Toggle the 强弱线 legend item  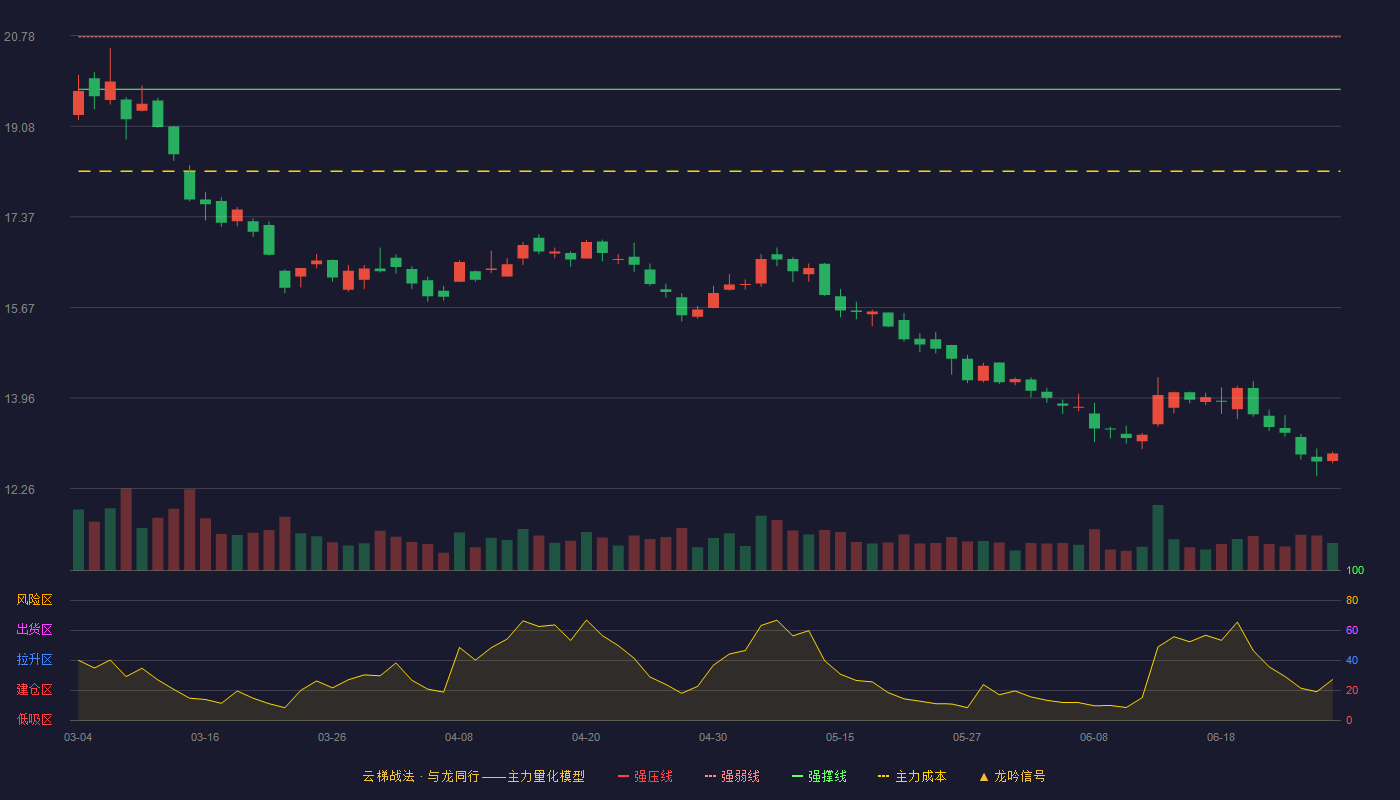[x=732, y=776]
